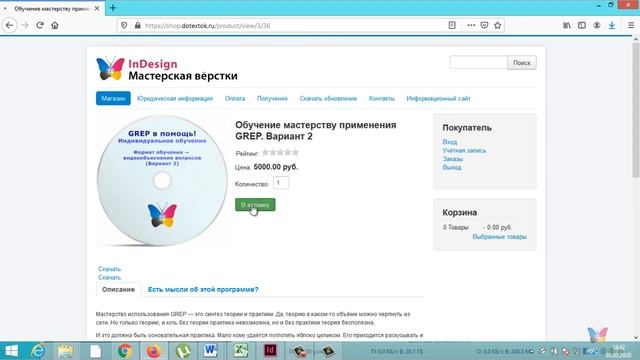The height and width of the screenshot is (360, 640).
Task: Open a new tab with plus button
Action: coord(113,8)
